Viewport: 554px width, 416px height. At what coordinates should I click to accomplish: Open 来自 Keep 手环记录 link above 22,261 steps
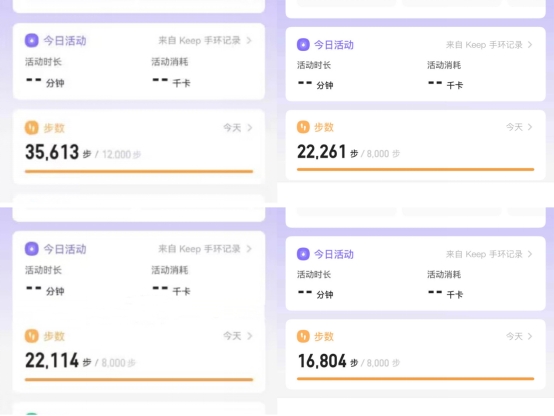point(489,45)
